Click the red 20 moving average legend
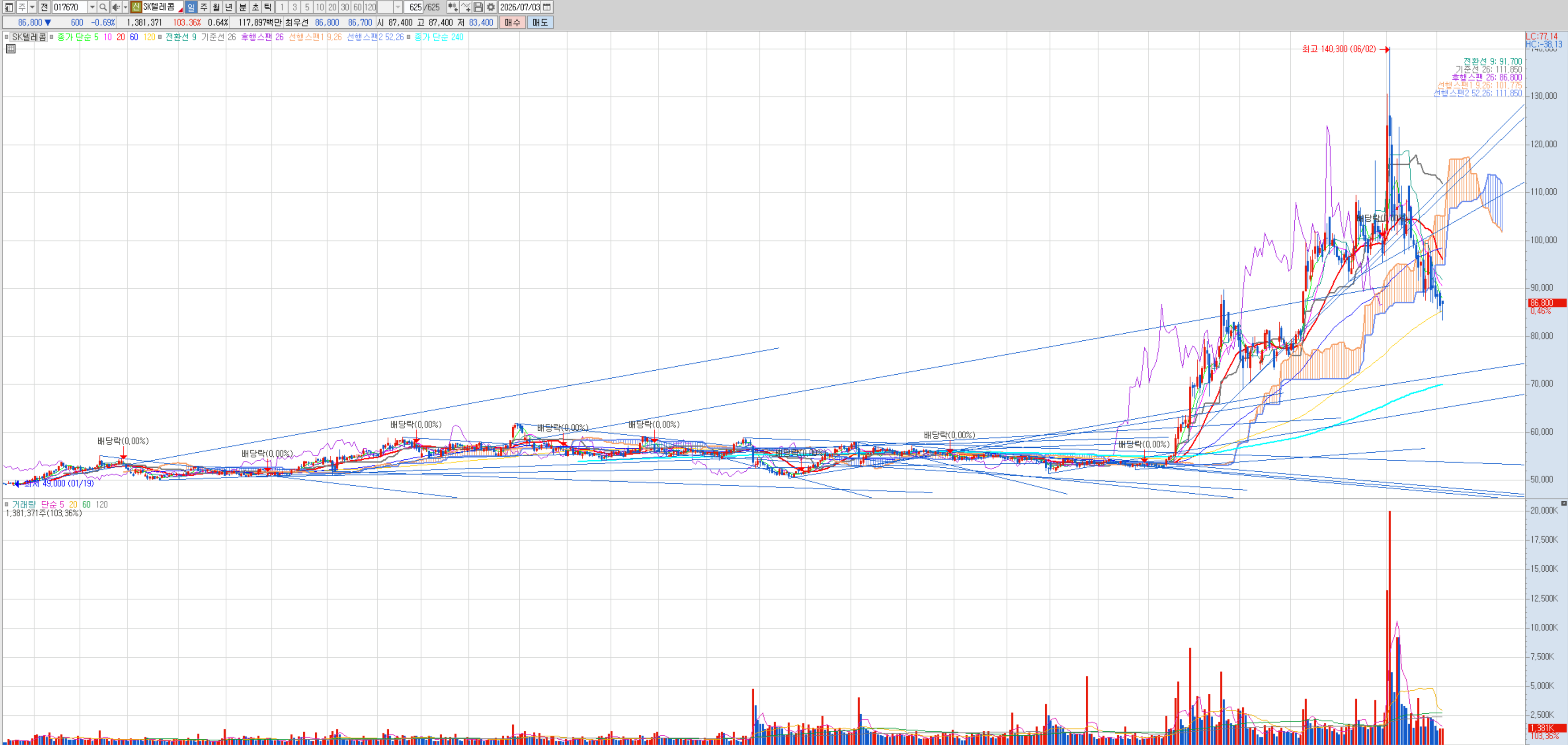1568x745 pixels. click(120, 37)
